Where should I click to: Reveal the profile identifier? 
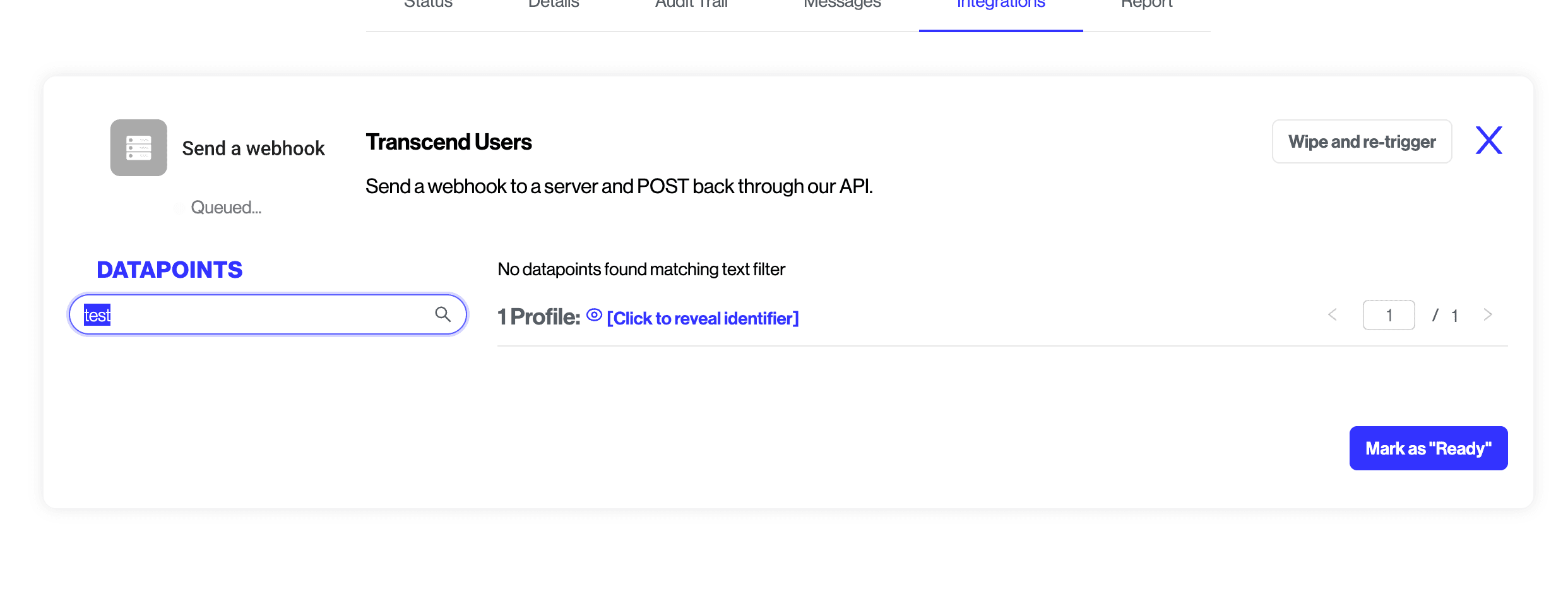coord(702,318)
